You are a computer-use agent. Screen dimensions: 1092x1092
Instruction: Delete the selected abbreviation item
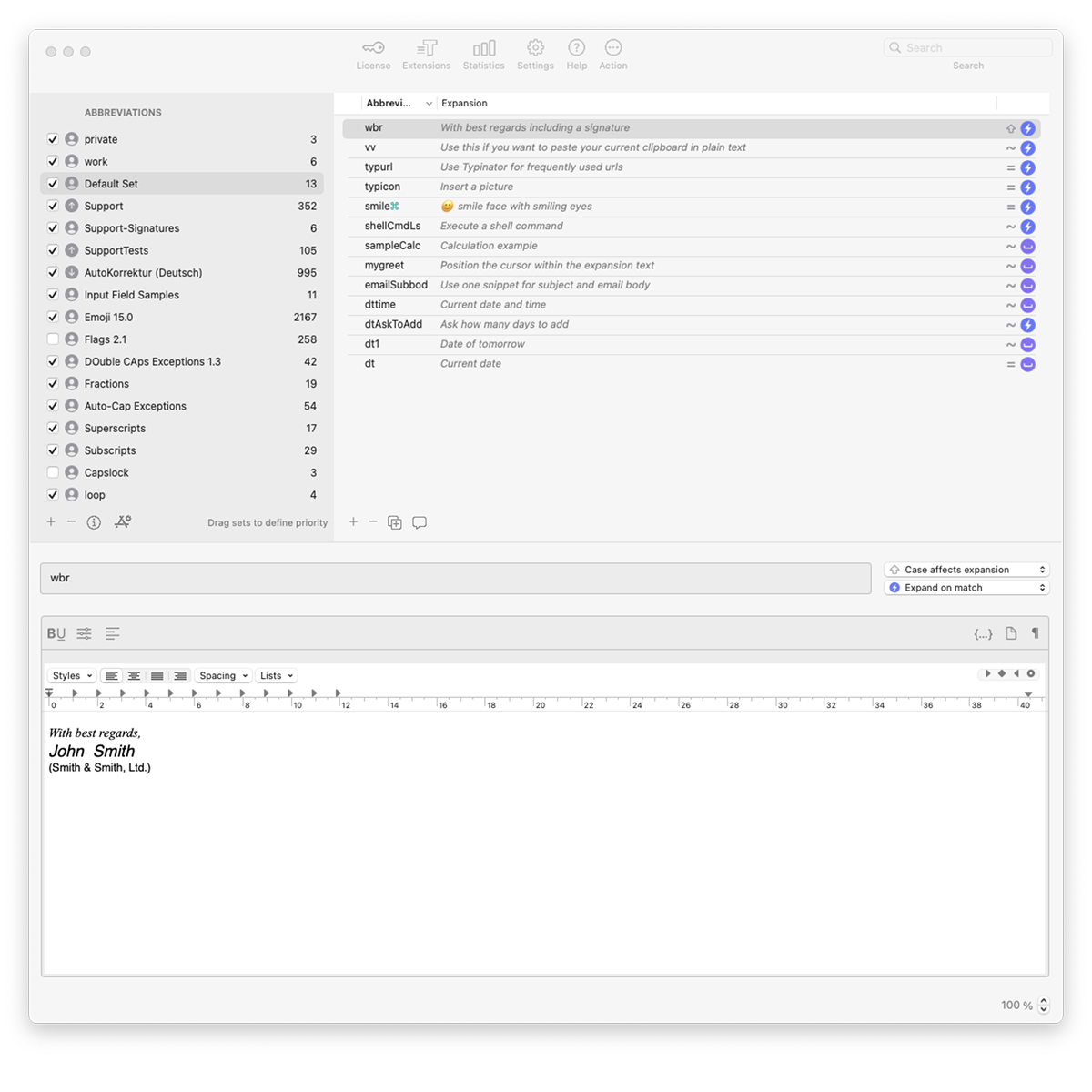coord(373,521)
